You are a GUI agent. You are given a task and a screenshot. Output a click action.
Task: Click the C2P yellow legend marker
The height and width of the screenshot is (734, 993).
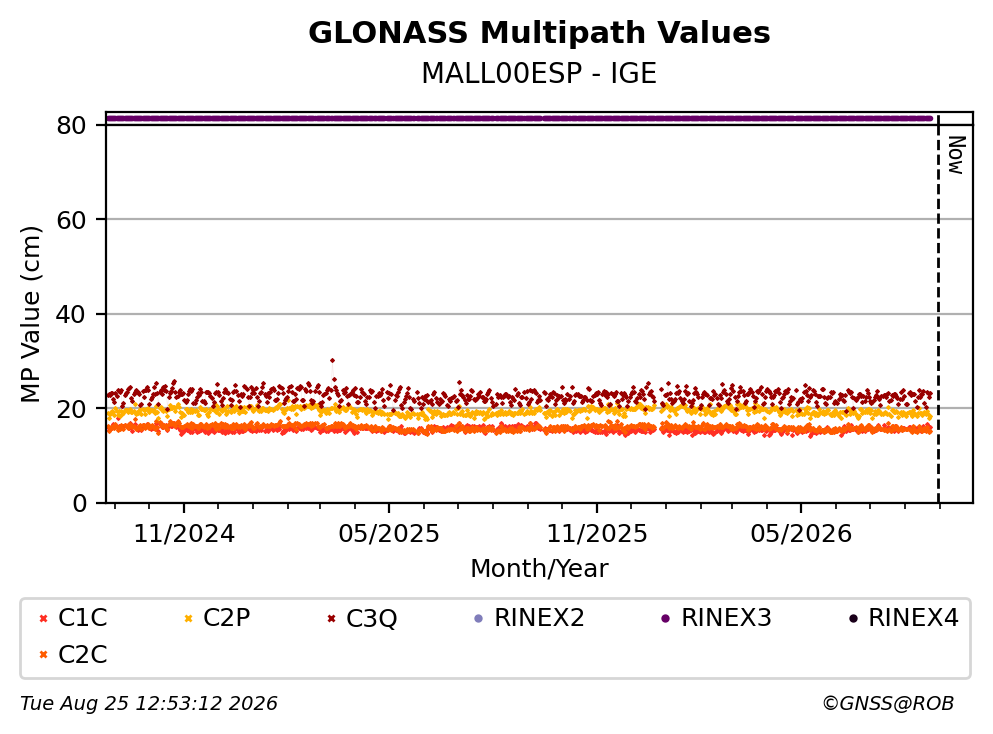tap(188, 618)
